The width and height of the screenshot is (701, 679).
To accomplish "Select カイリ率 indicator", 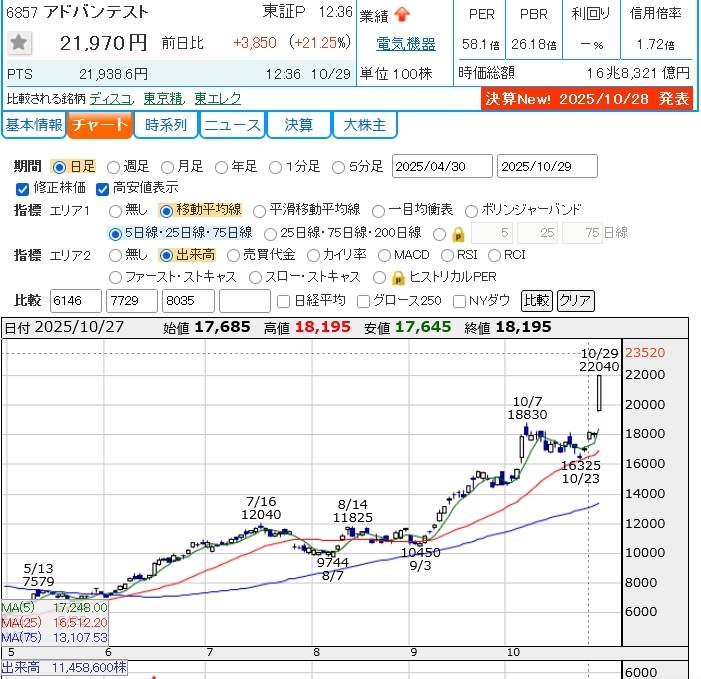I will (313, 255).
